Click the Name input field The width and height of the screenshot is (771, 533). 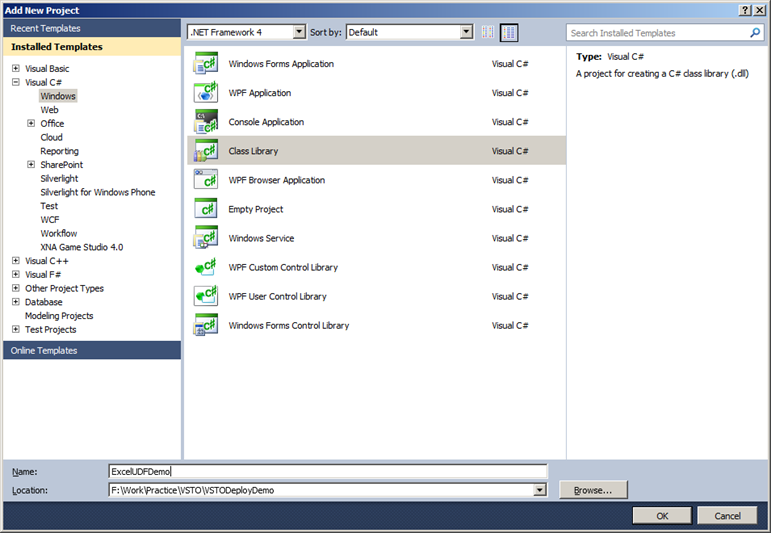327,472
